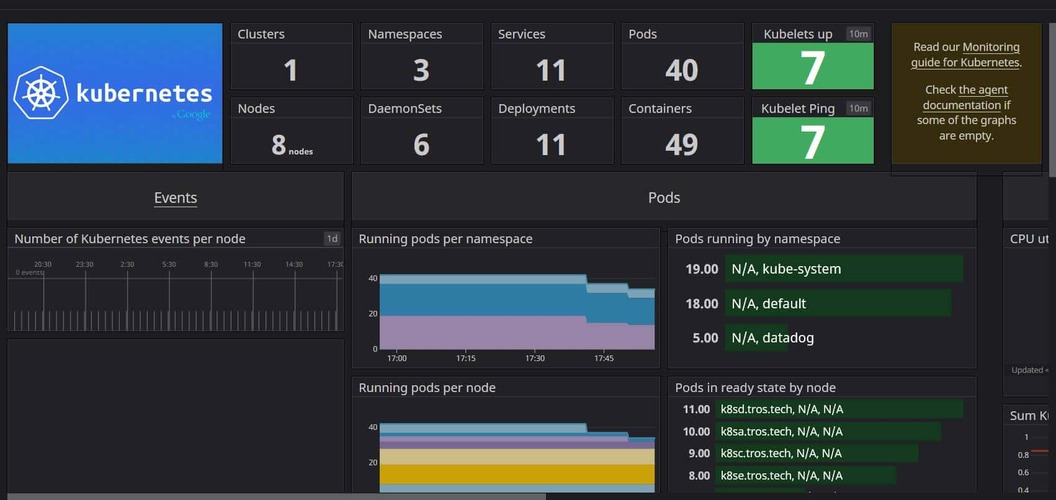The width and height of the screenshot is (1056, 500).
Task: Click the Events section header link
Action: [x=176, y=197]
